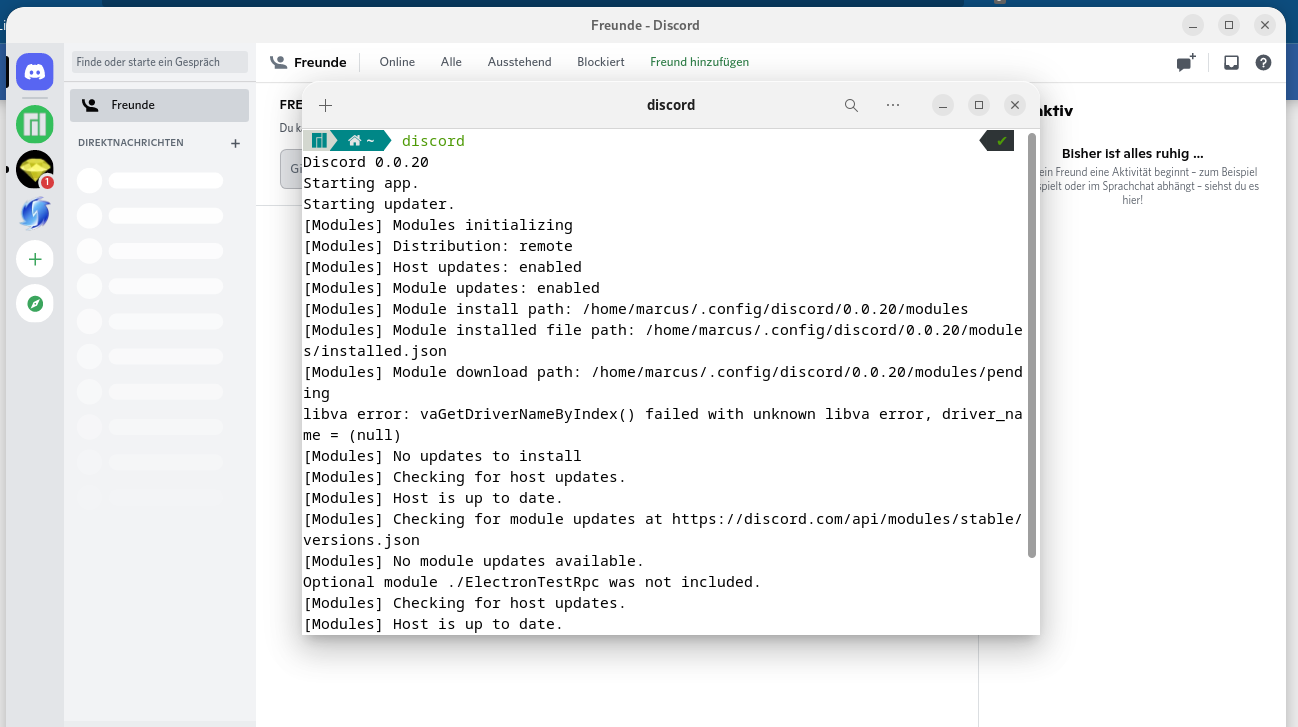This screenshot has height=727, width=1298.
Task: Add a server with the plus icon
Action: 35,259
